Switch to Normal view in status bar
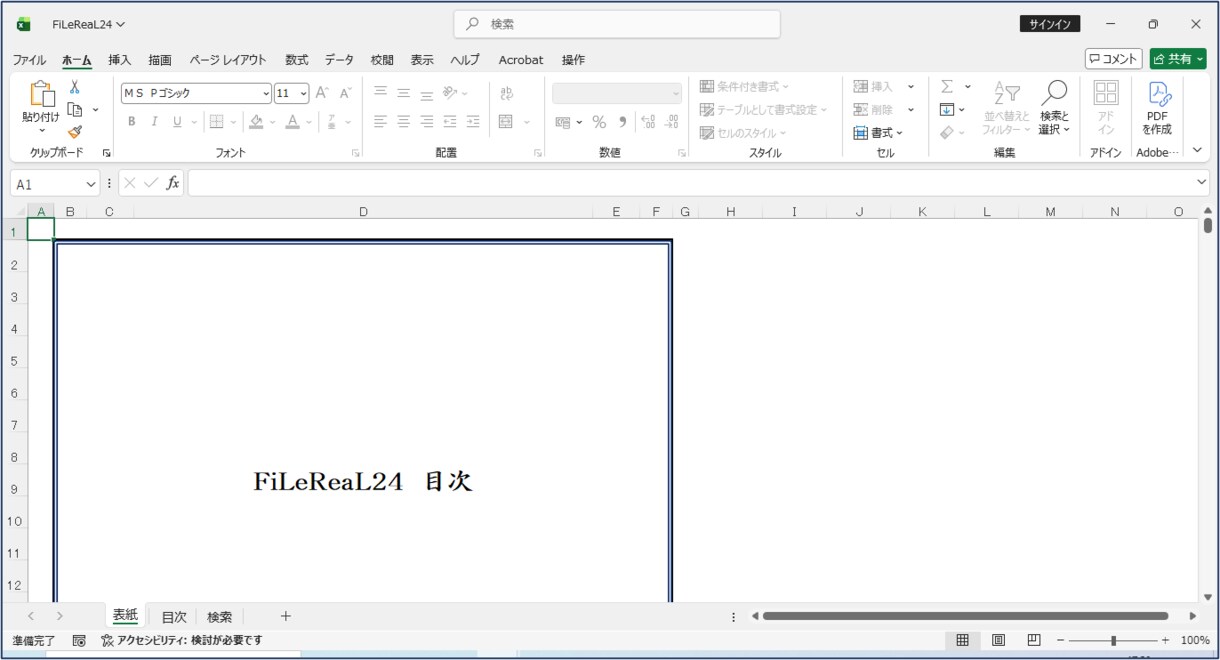 (x=962, y=640)
